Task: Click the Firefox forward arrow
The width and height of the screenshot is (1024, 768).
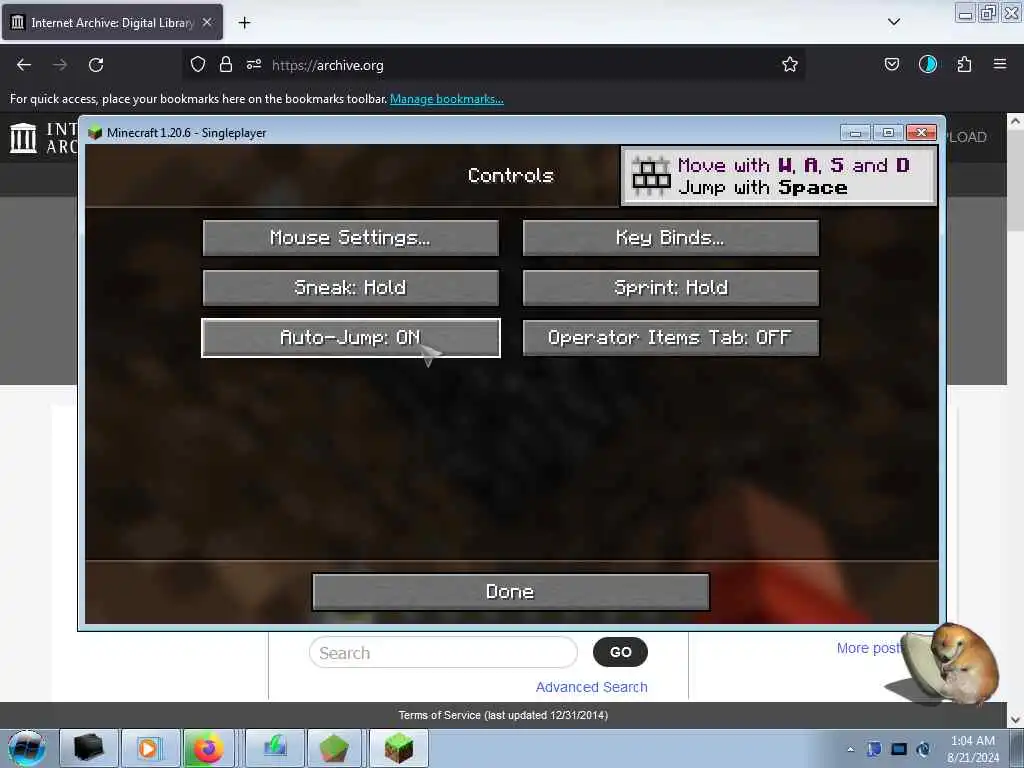Action: (60, 65)
